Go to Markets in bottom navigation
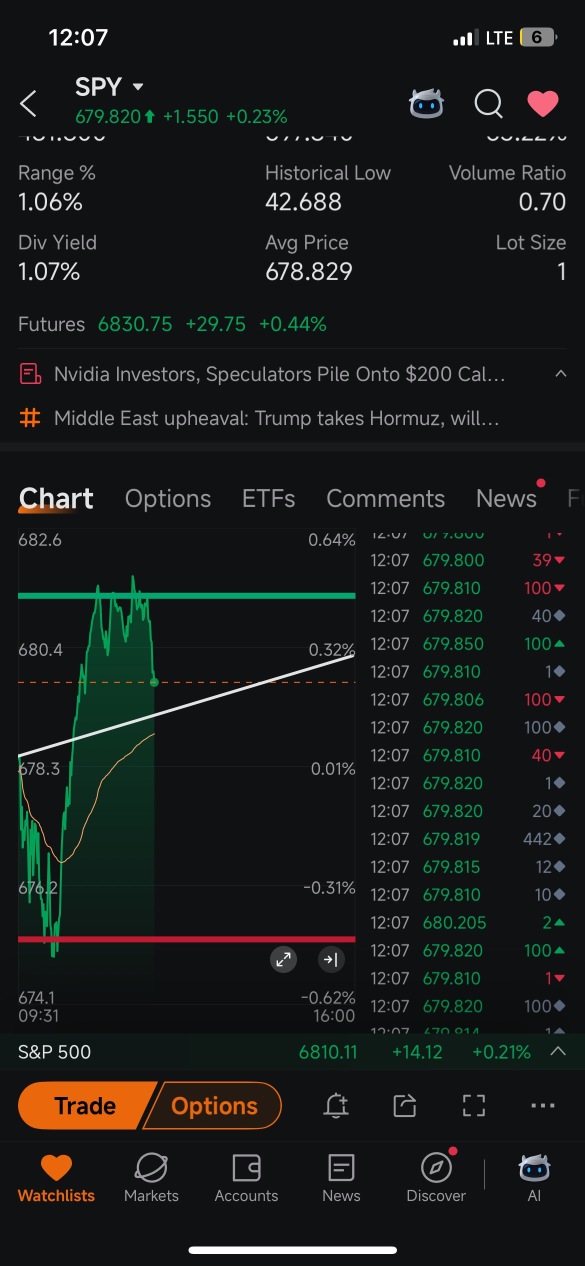Viewport: 585px width, 1266px height. (x=151, y=1178)
